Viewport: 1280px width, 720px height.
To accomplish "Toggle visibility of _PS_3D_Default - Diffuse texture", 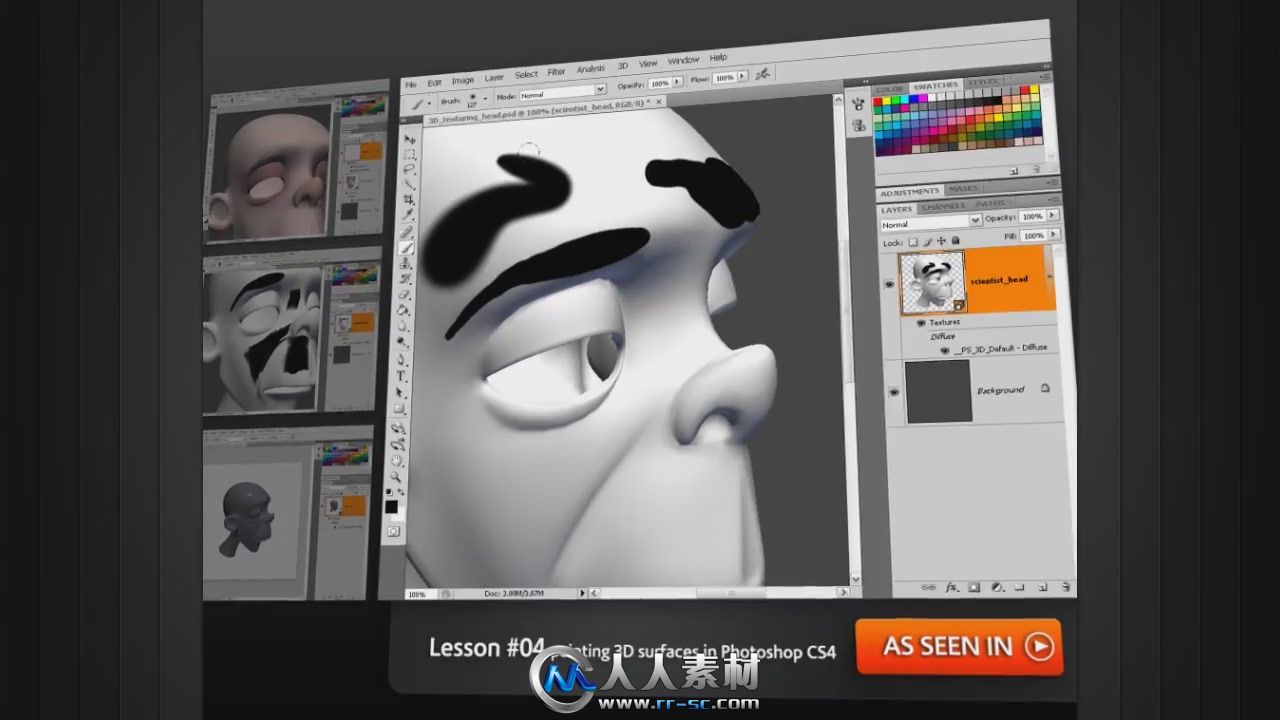I will point(944,350).
